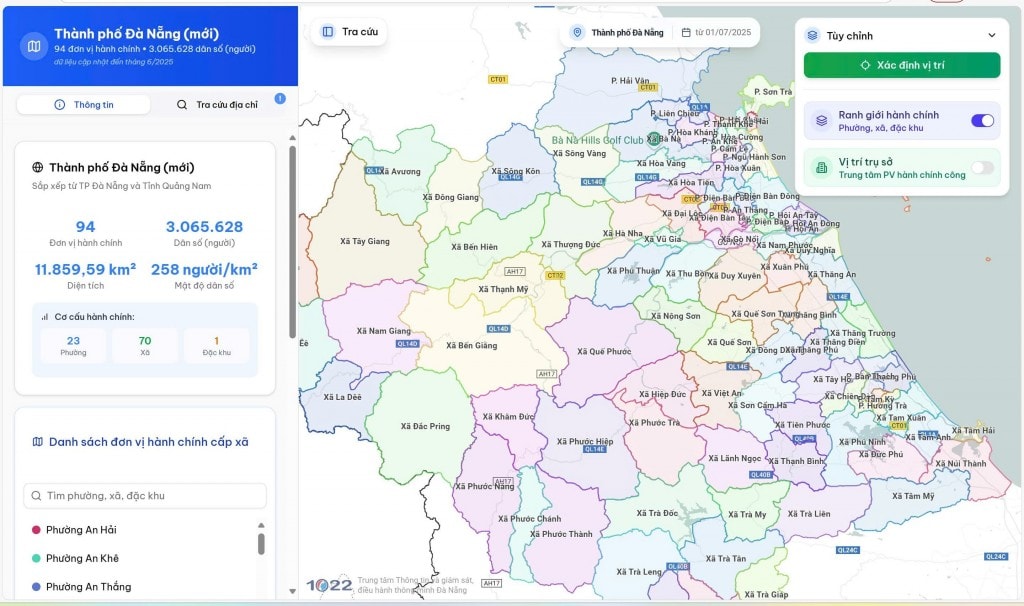Collapse the Tùy chỉnh panel chevron
This screenshot has height=606, width=1024.
[991, 35]
